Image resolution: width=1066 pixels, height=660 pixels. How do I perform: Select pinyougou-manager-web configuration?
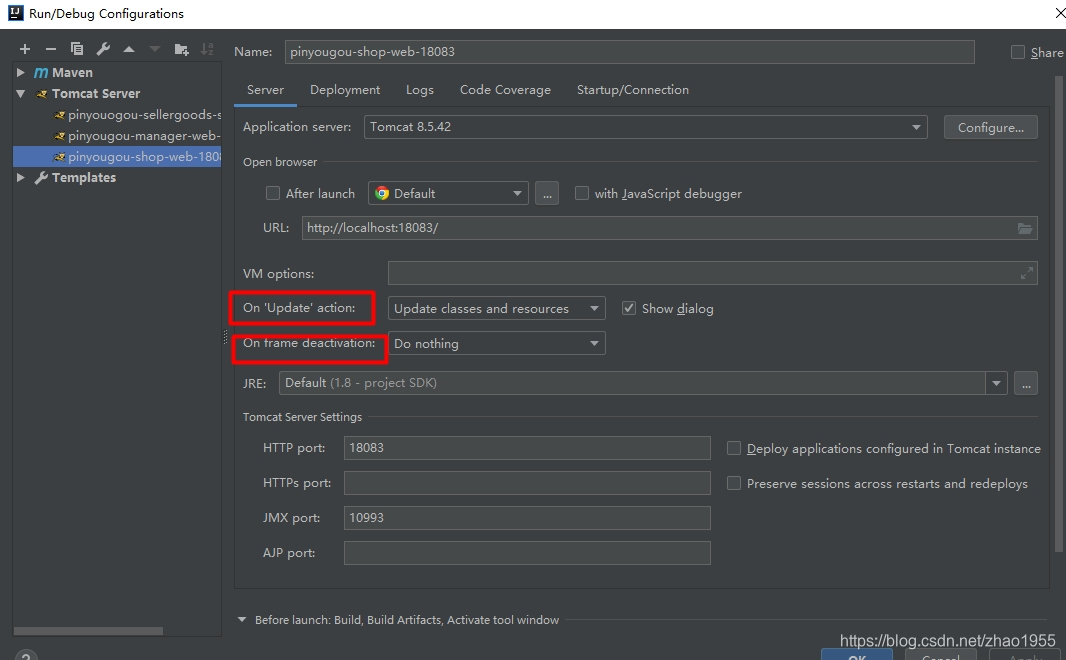coord(137,136)
